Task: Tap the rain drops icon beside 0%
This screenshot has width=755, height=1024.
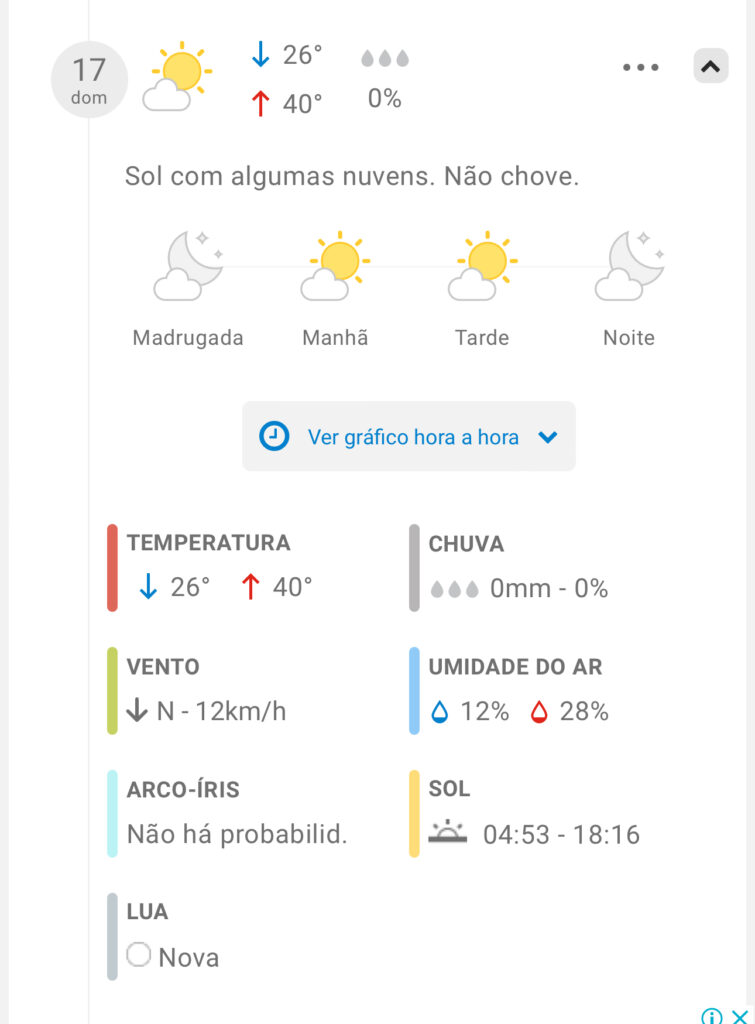Action: [385, 58]
